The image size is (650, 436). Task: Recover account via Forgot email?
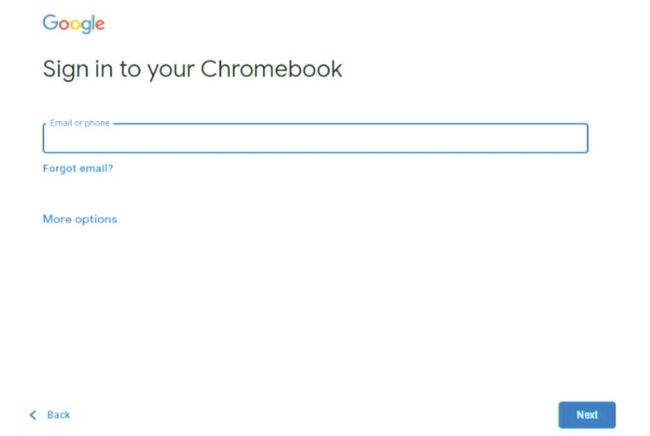pyautogui.click(x=78, y=169)
